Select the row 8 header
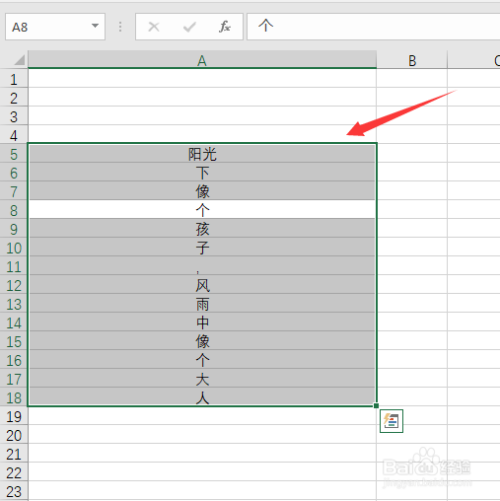Image resolution: width=500 pixels, height=501 pixels. tap(14, 210)
